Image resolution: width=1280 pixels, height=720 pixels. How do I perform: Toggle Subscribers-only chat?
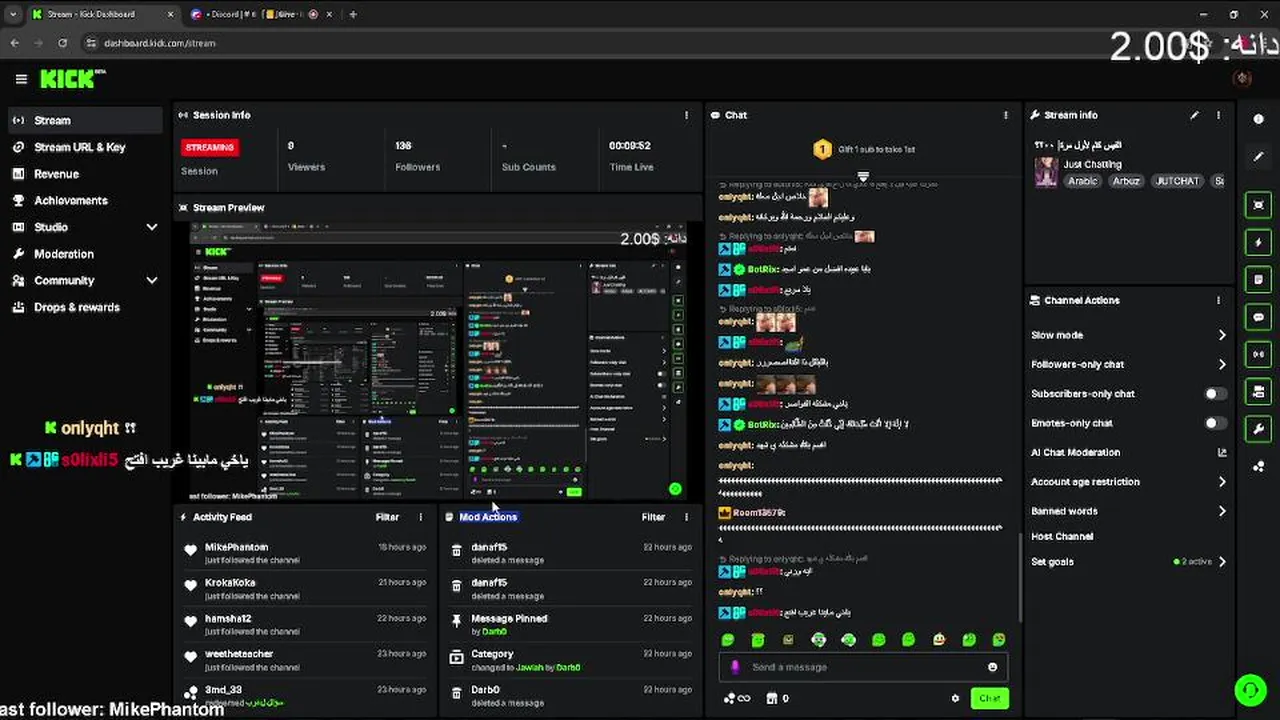(x=1215, y=394)
